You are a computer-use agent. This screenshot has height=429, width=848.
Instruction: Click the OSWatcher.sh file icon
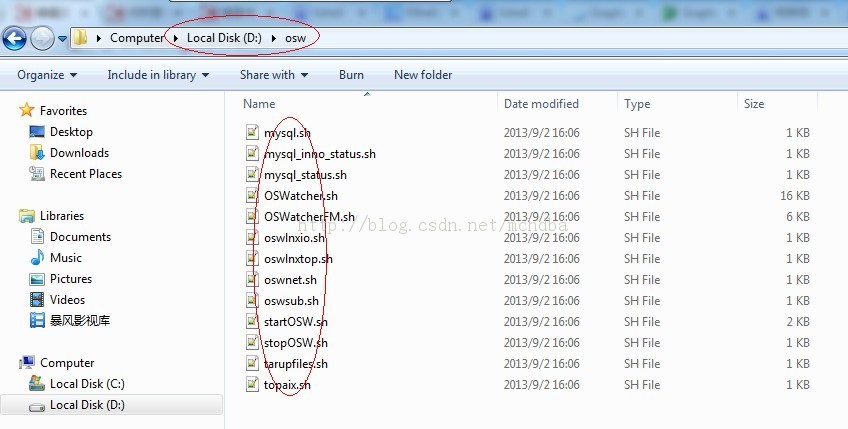(x=252, y=195)
